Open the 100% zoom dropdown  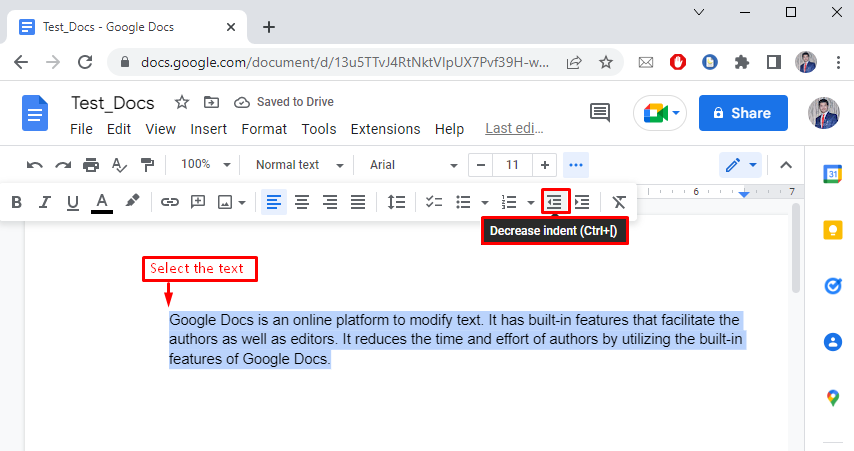[x=205, y=164]
